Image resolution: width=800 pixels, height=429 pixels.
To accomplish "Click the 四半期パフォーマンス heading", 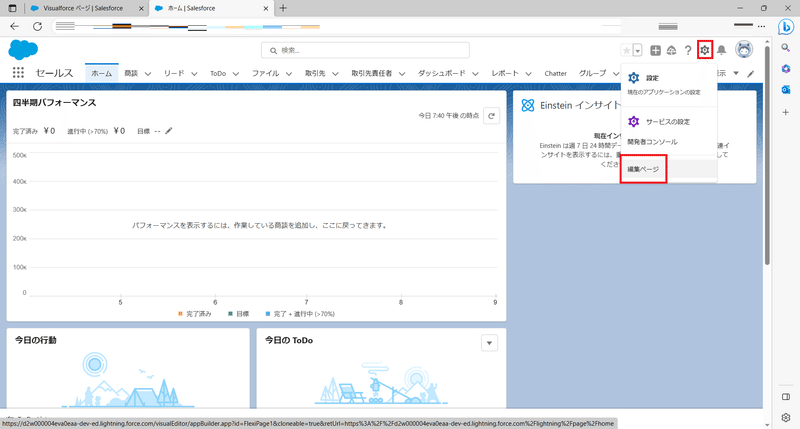I will pyautogui.click(x=54, y=103).
